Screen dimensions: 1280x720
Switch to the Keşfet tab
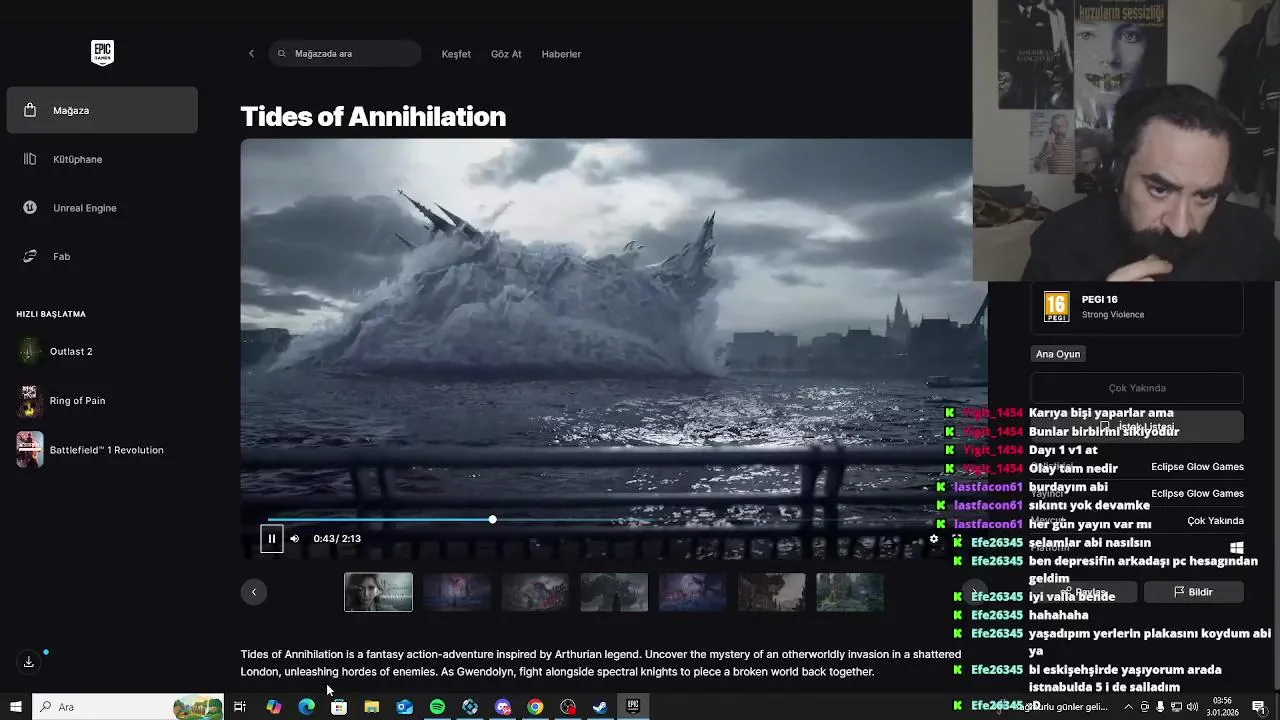(456, 54)
